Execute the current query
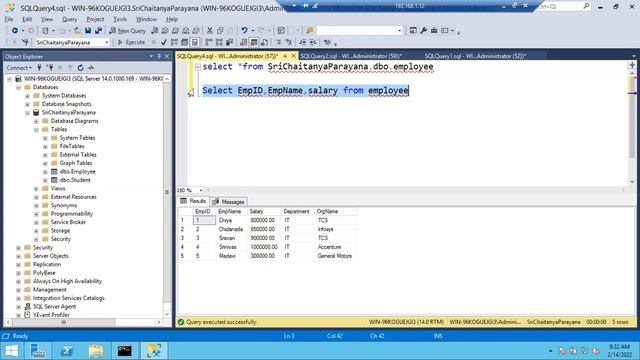The width and height of the screenshot is (640, 360). [131, 42]
